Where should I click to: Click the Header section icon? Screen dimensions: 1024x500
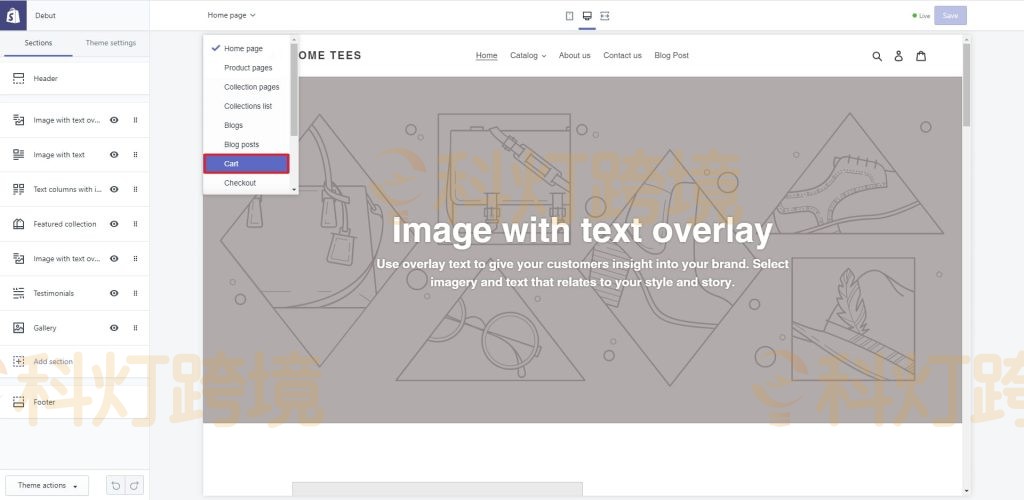tap(18, 78)
